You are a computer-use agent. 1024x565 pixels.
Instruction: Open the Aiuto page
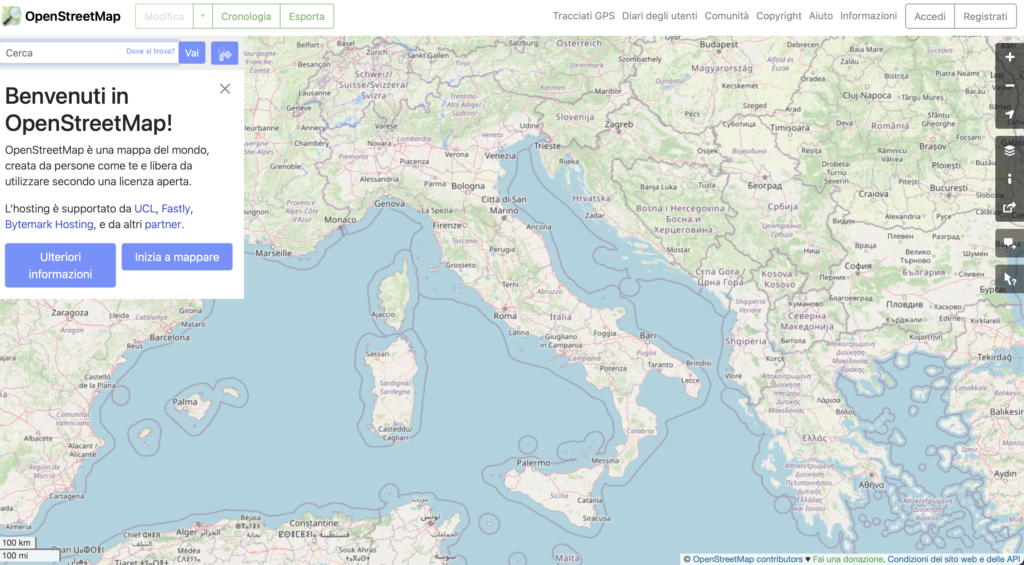(821, 16)
